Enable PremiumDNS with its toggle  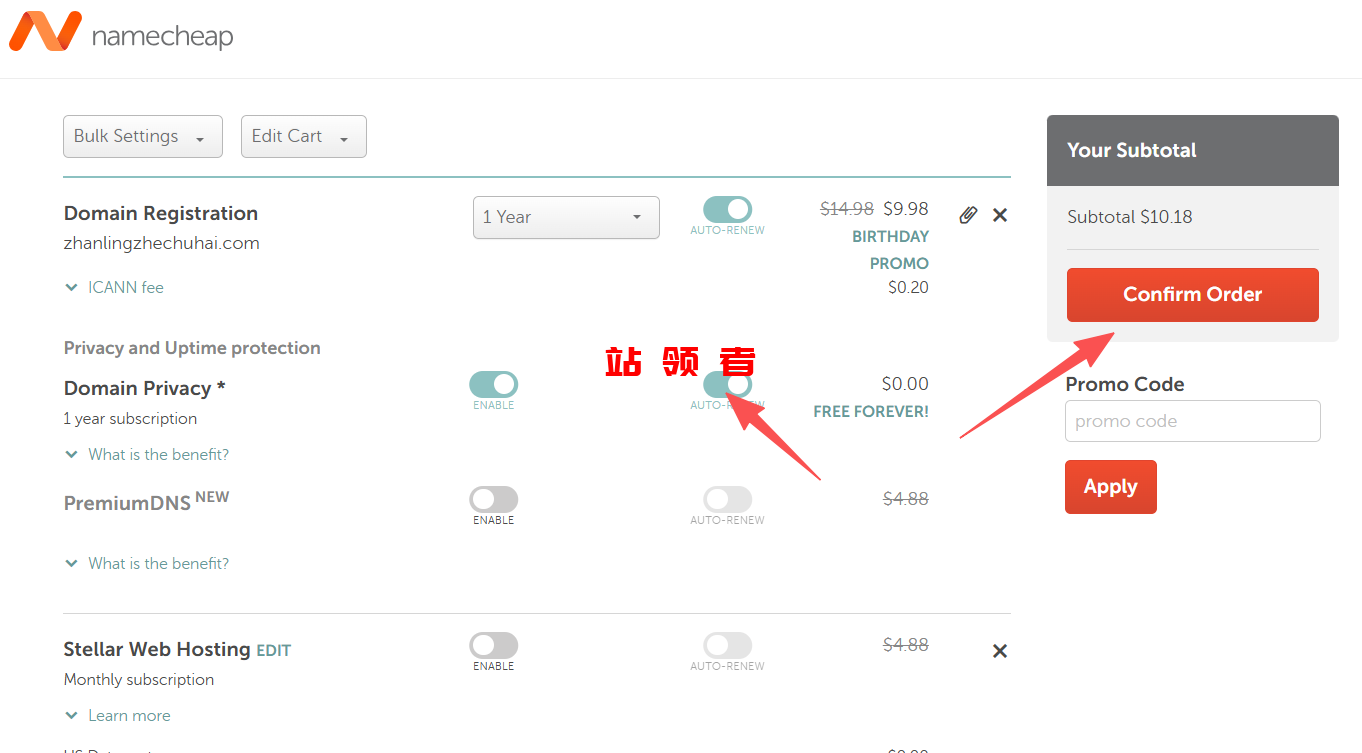click(493, 500)
